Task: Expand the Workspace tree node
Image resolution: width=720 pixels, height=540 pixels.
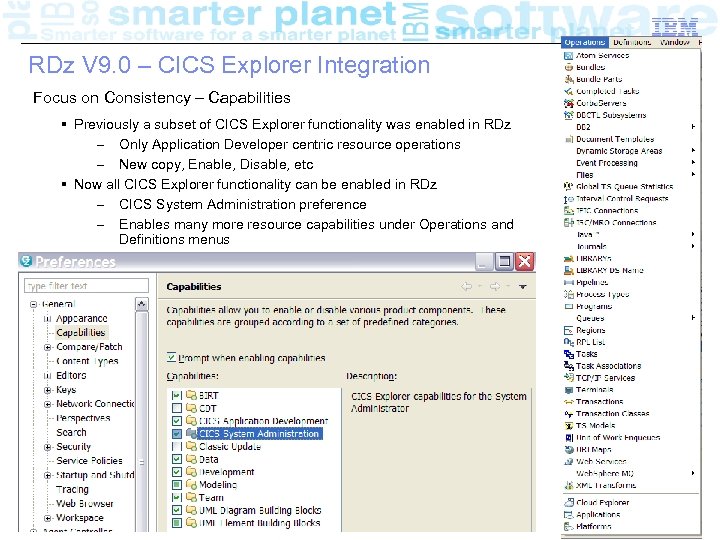Action: point(47,518)
